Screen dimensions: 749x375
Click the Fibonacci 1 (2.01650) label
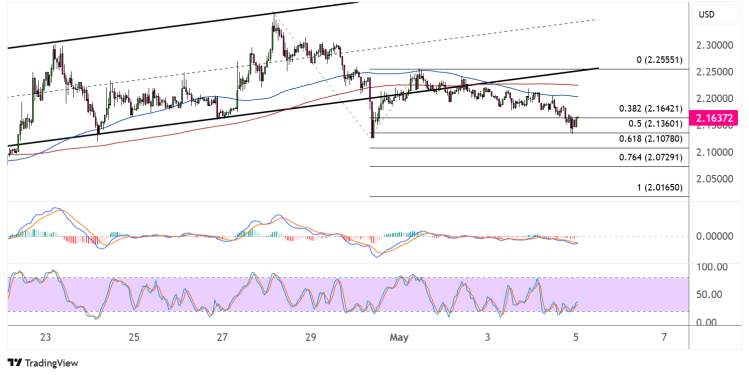660,188
